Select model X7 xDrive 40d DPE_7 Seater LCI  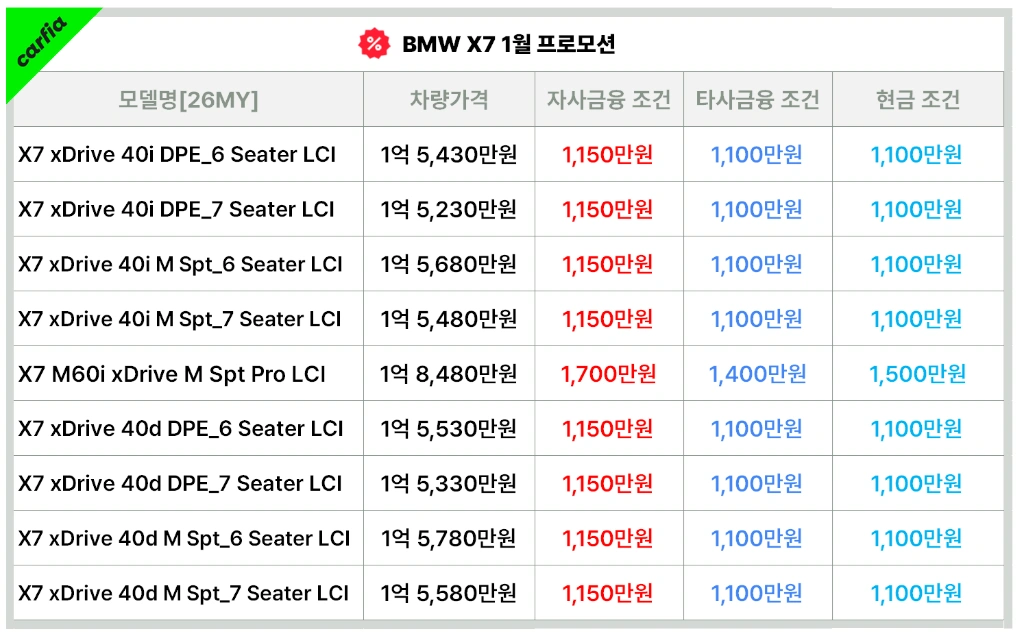tap(180, 484)
